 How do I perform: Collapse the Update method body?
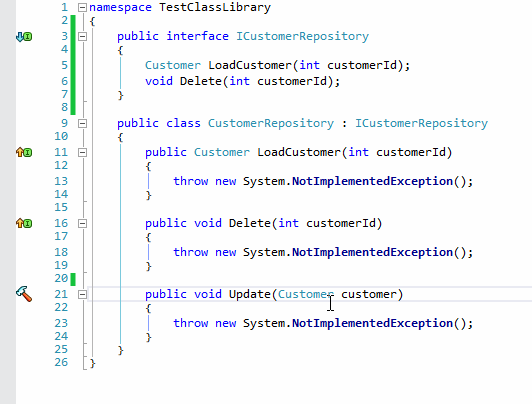coord(82,294)
